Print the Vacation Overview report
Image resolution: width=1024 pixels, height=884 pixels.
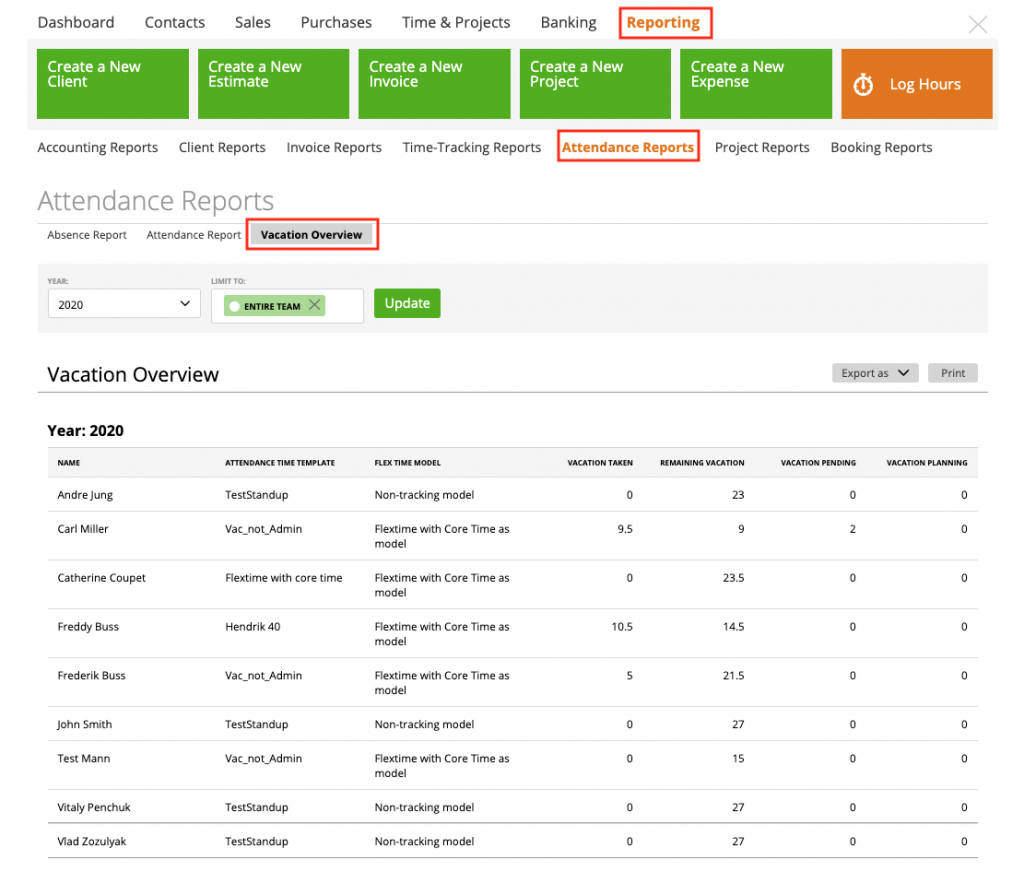(952, 372)
